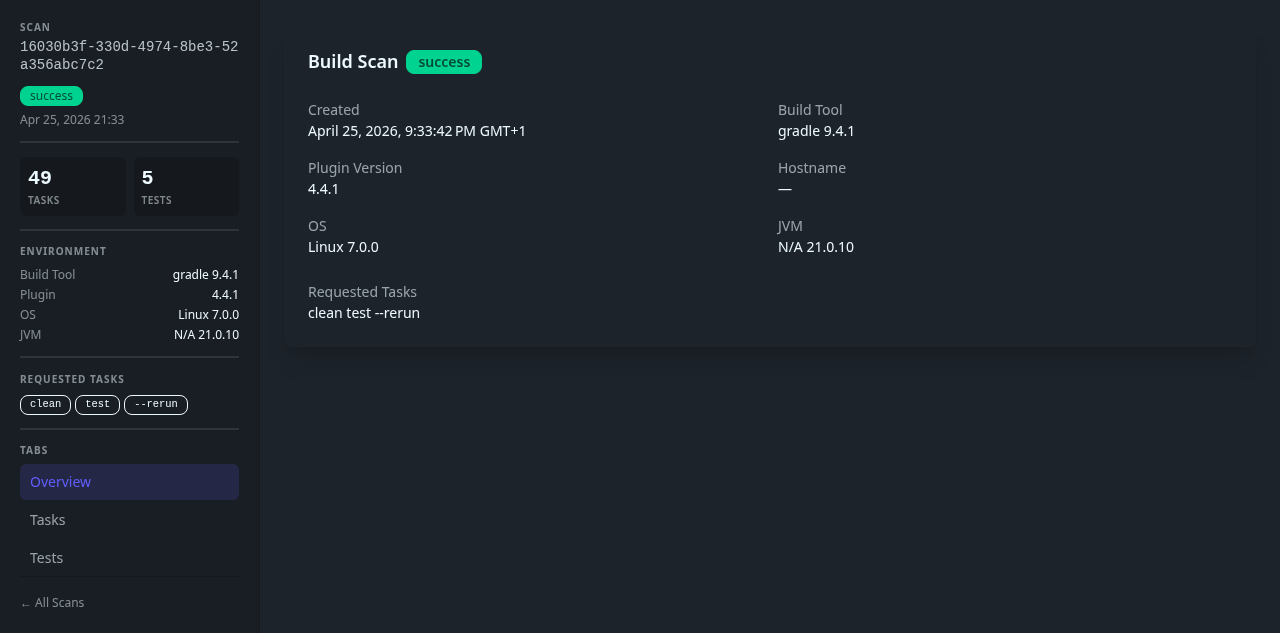Click the Build Tool value gradle 9.4.1
The width and height of the screenshot is (1280, 633).
(x=815, y=130)
